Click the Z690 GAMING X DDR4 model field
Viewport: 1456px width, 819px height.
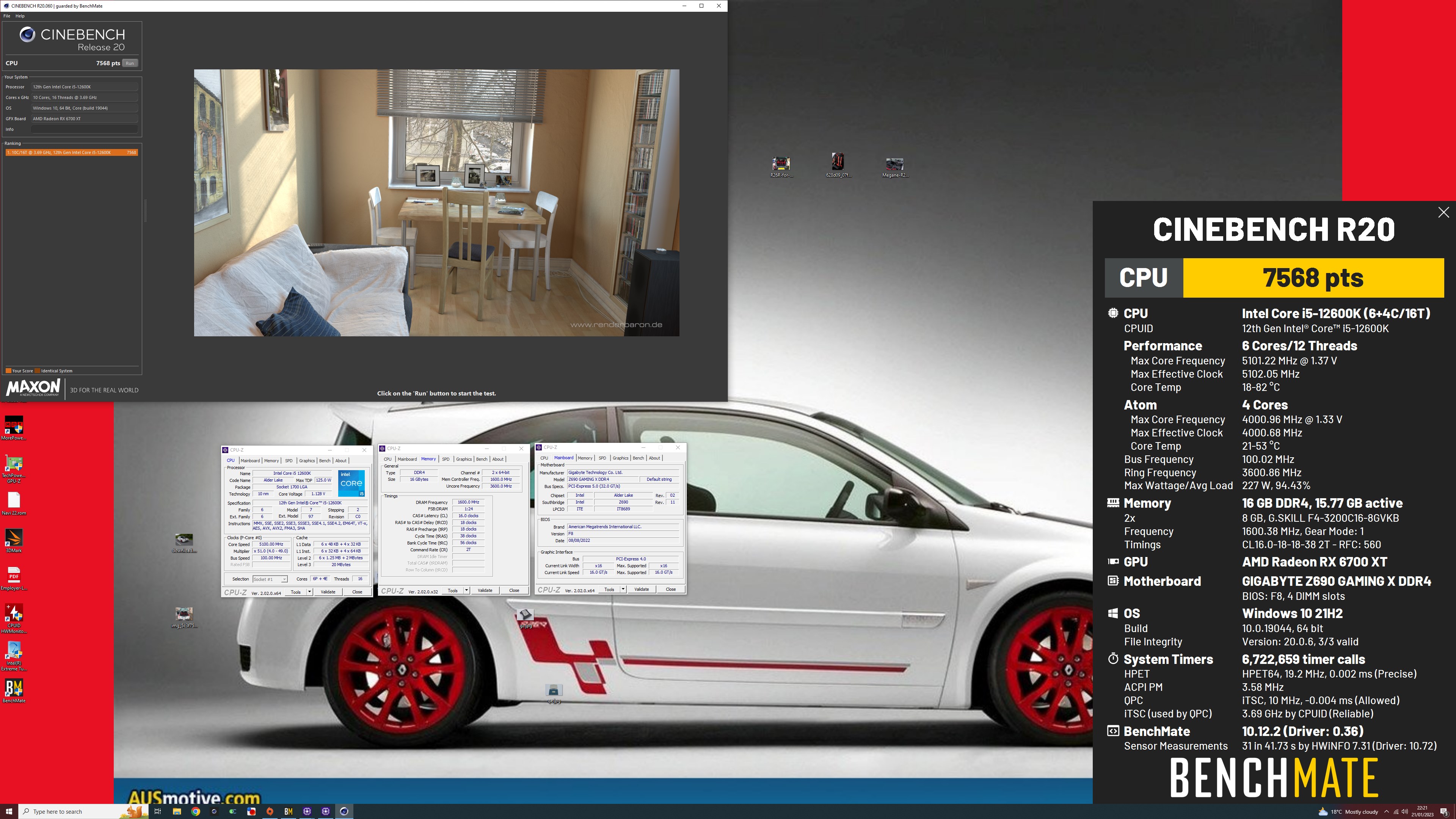click(x=602, y=479)
